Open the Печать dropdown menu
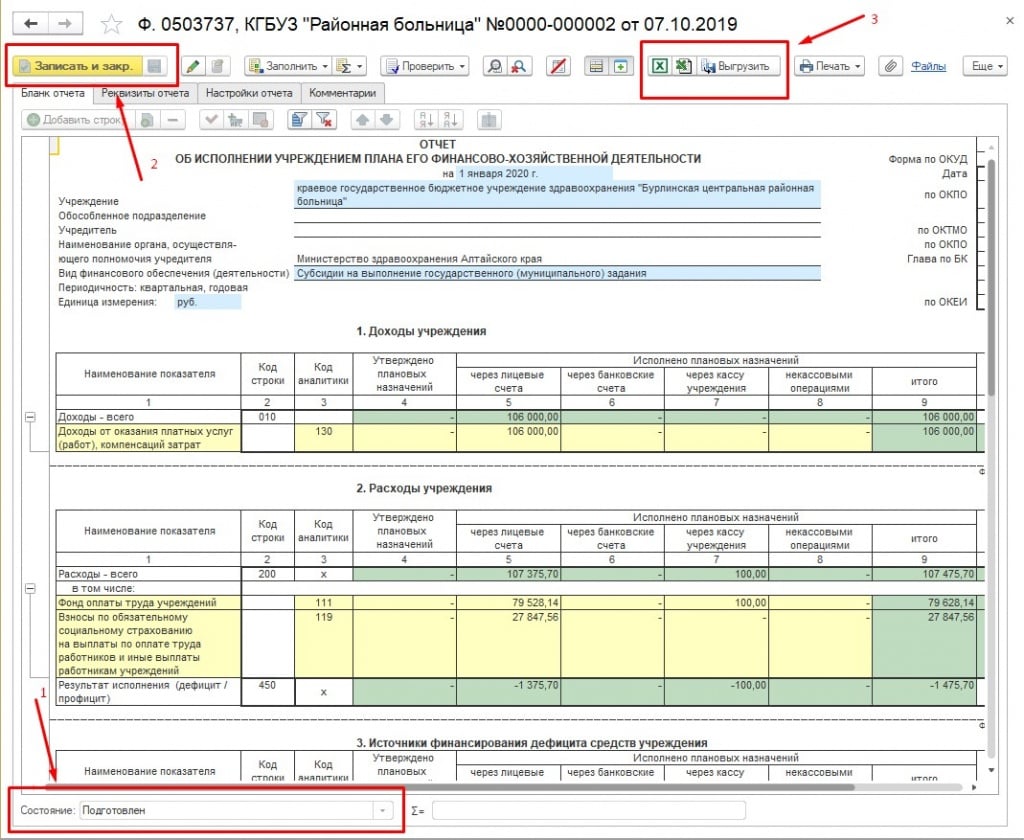Viewport: 1024px width, 840px height. click(830, 66)
